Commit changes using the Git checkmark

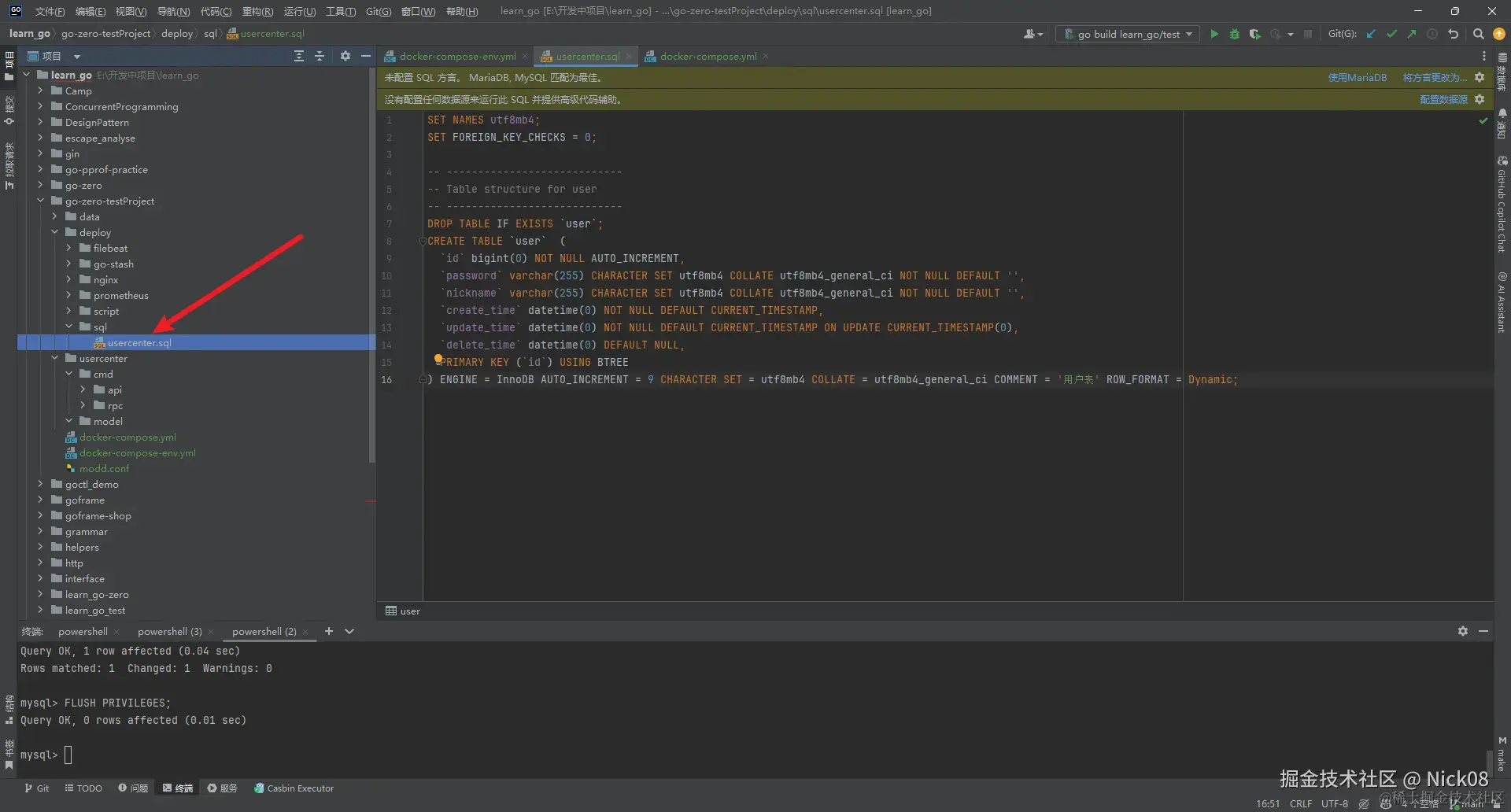1391,34
